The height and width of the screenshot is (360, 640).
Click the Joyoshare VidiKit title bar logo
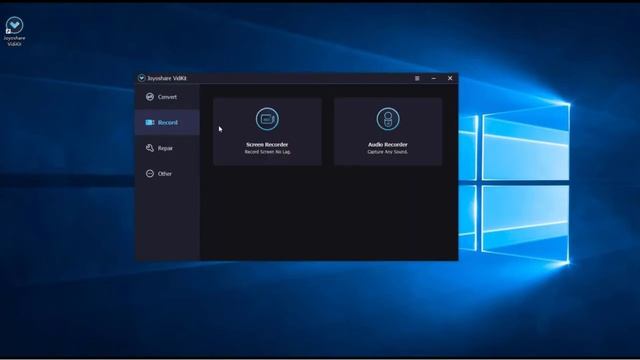click(142, 78)
